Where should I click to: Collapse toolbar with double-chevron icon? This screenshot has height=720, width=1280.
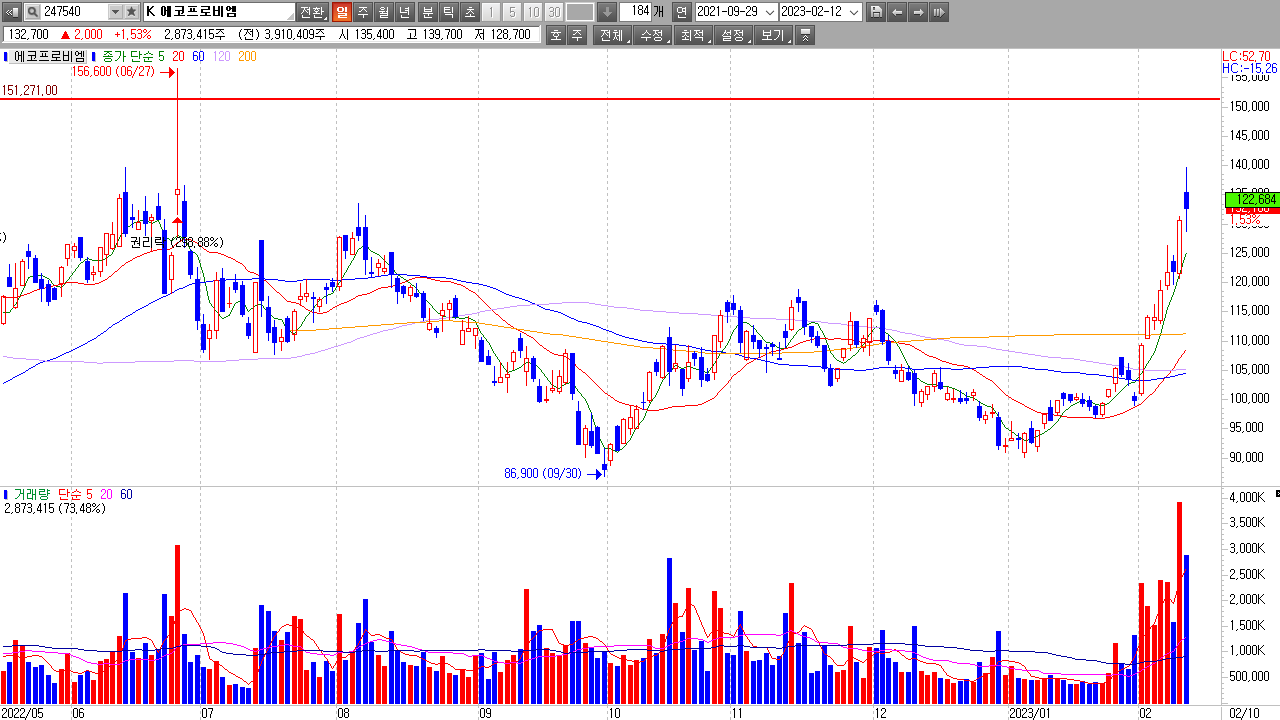(806, 36)
